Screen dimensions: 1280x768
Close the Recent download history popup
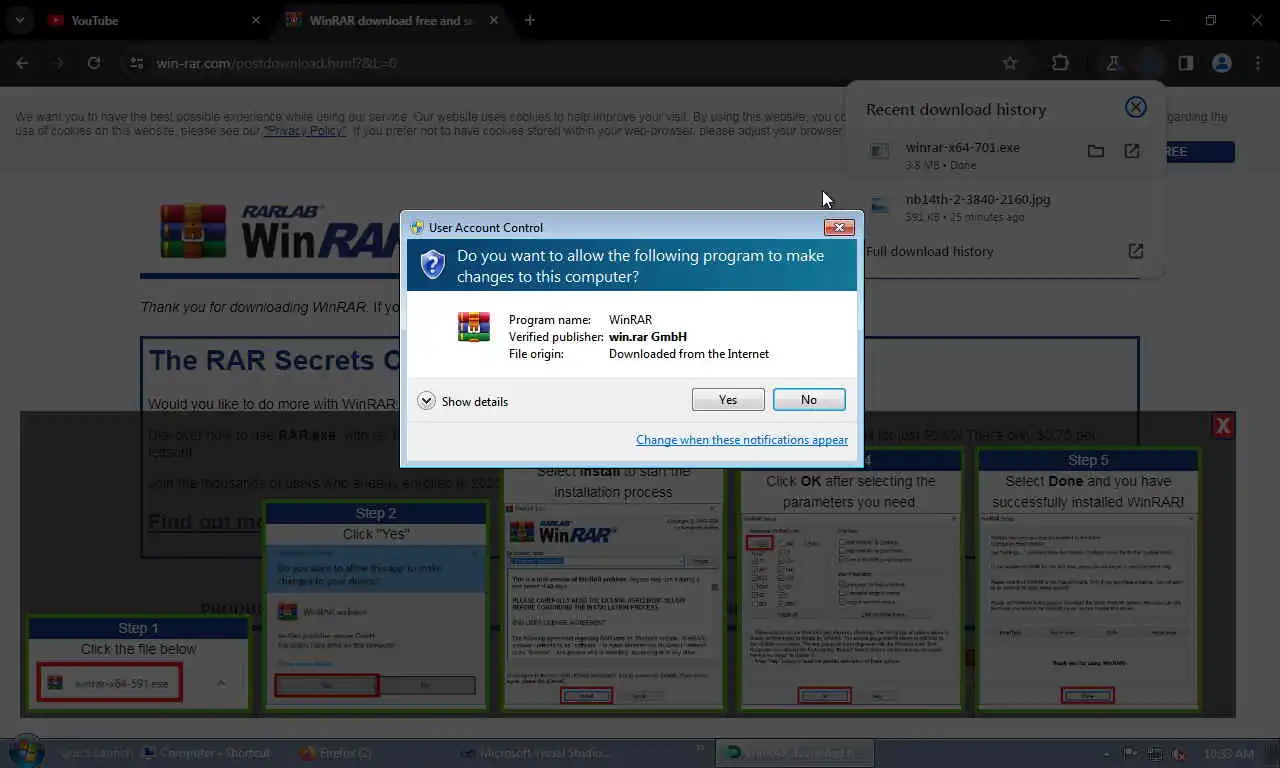[x=1135, y=107]
